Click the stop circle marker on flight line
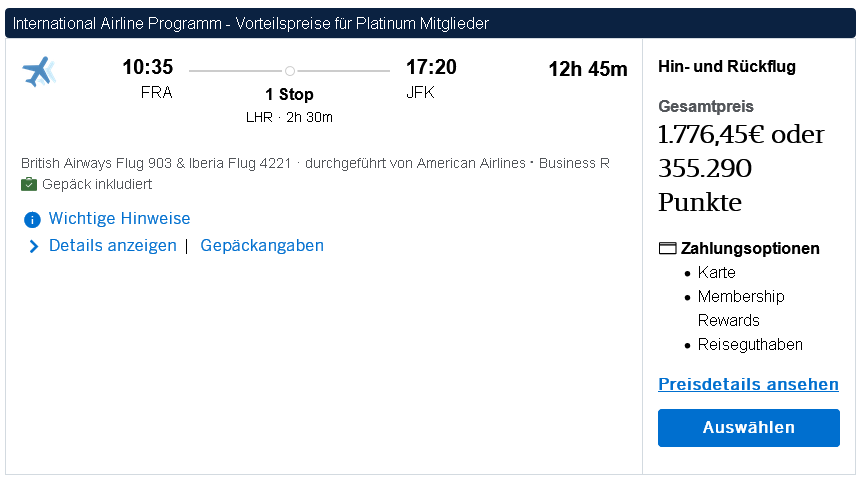Image resolution: width=862 pixels, height=485 pixels. click(290, 71)
